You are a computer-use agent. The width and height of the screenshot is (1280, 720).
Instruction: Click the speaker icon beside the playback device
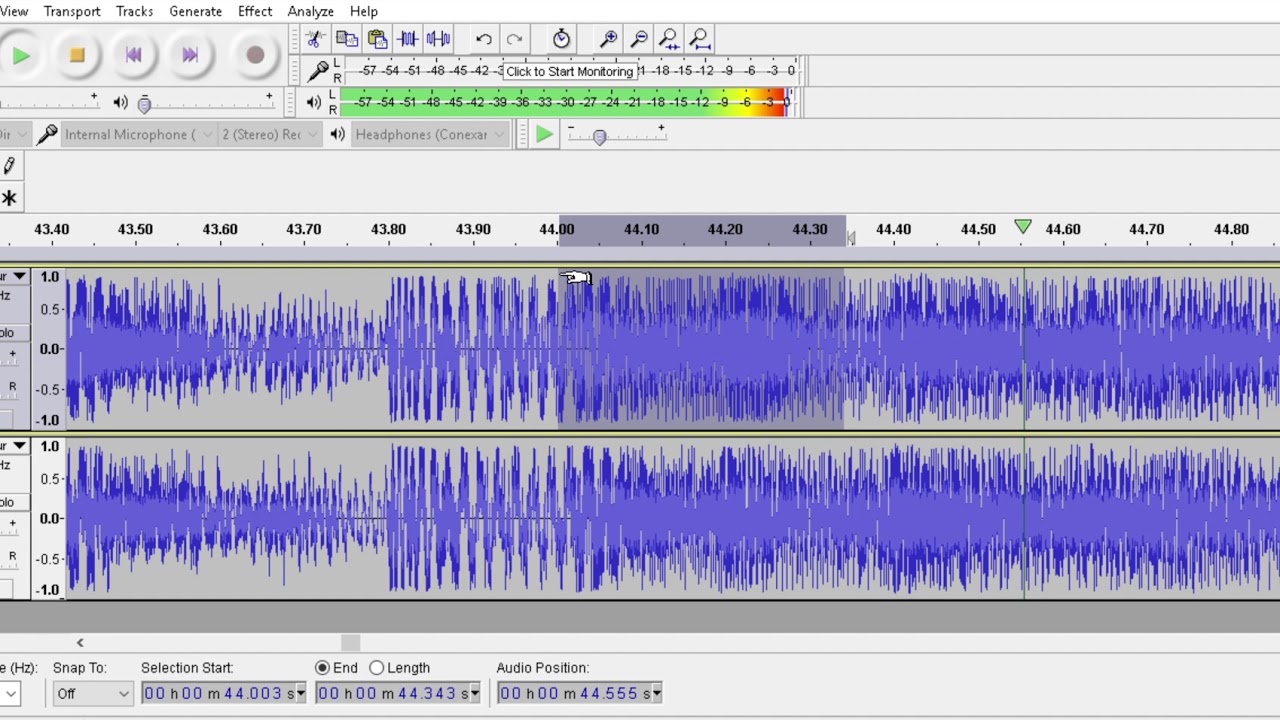(337, 135)
